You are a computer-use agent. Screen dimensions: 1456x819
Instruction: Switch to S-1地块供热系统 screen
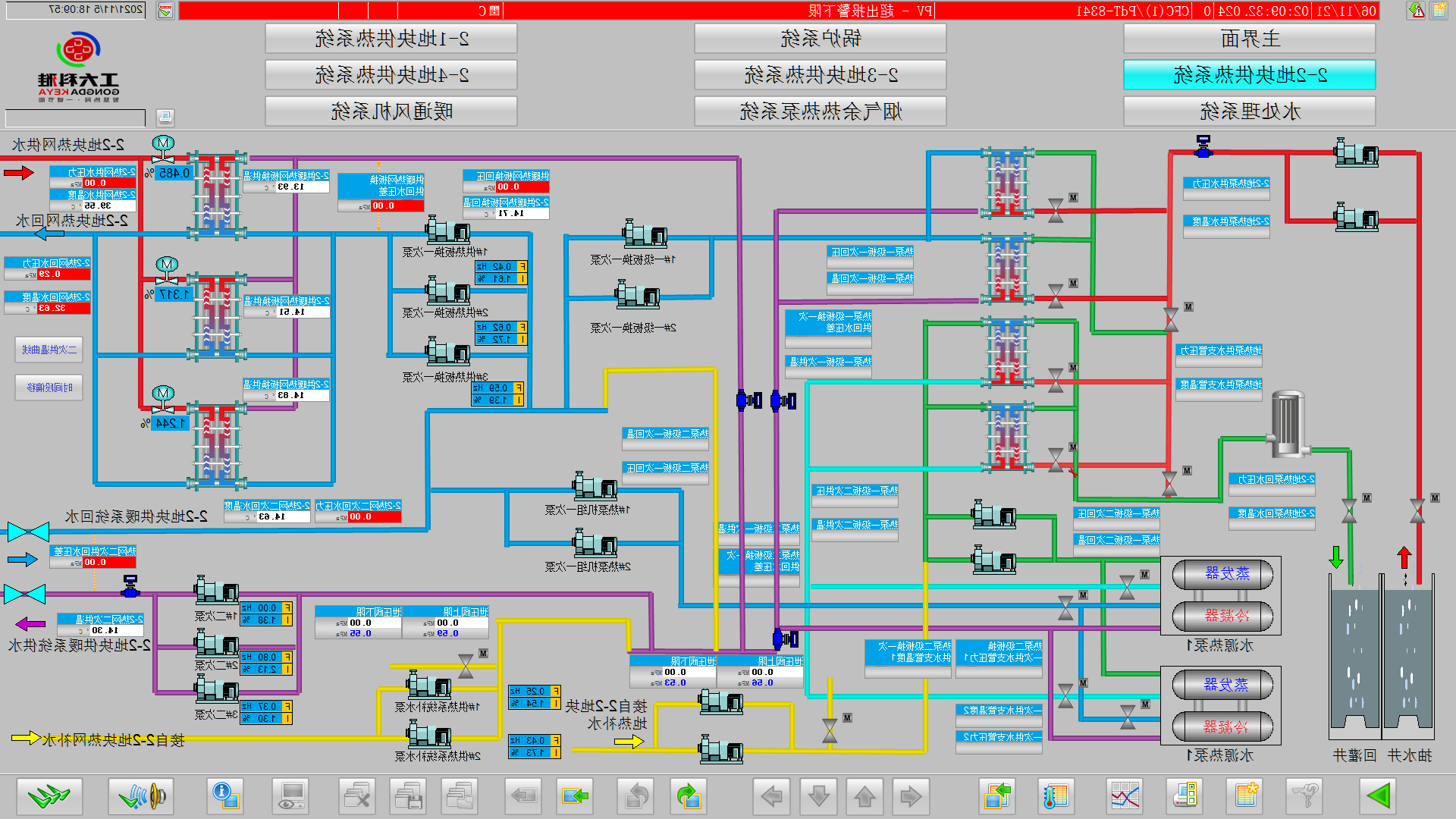point(391,39)
